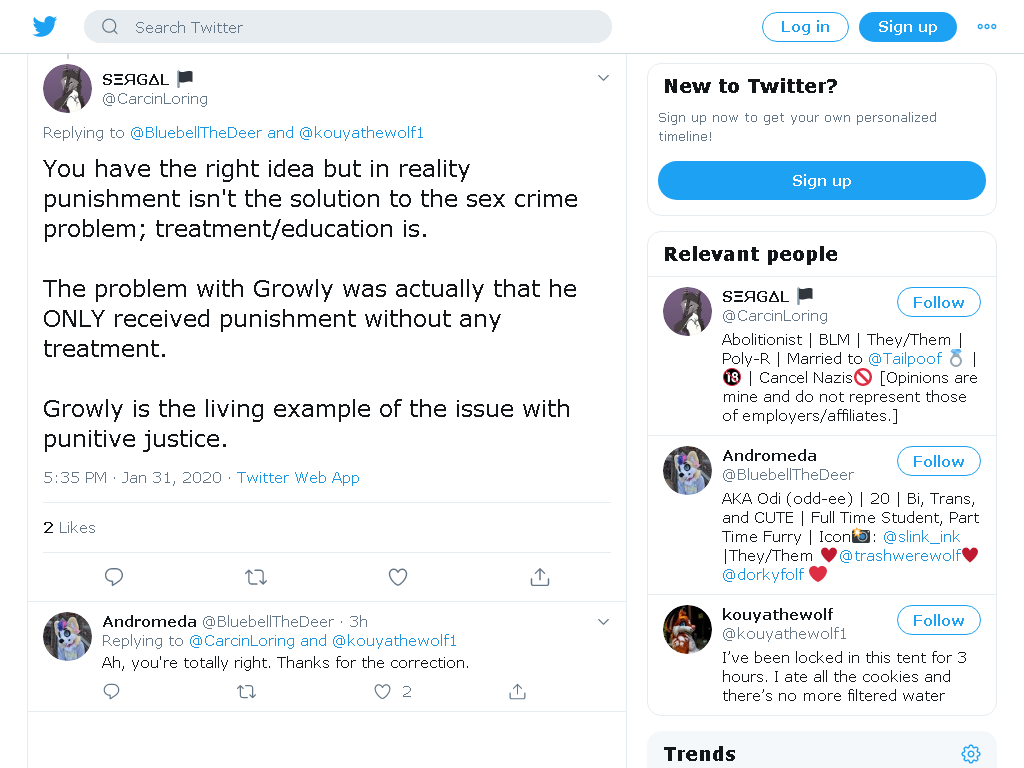This screenshot has width=1024, height=768.
Task: Focus the Search Twitter field
Action: click(x=347, y=27)
